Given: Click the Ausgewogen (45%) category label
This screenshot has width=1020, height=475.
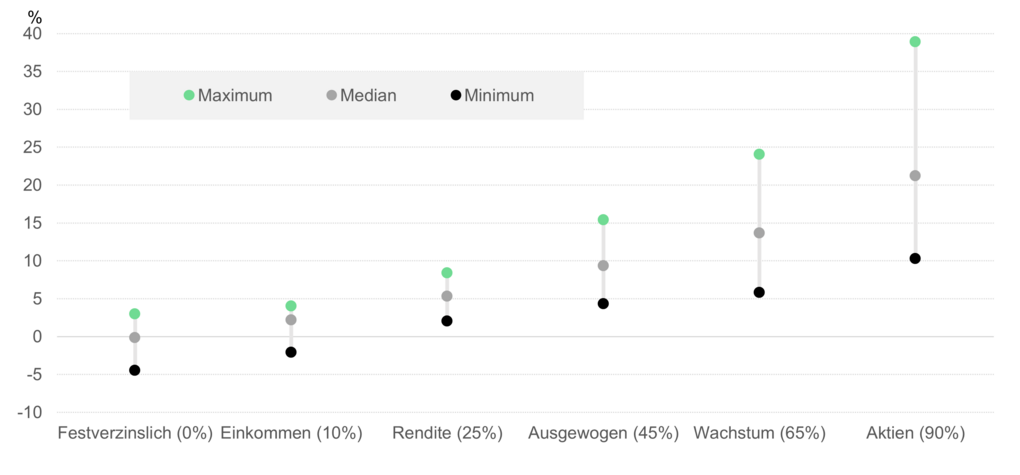Looking at the screenshot, I should coord(603,433).
